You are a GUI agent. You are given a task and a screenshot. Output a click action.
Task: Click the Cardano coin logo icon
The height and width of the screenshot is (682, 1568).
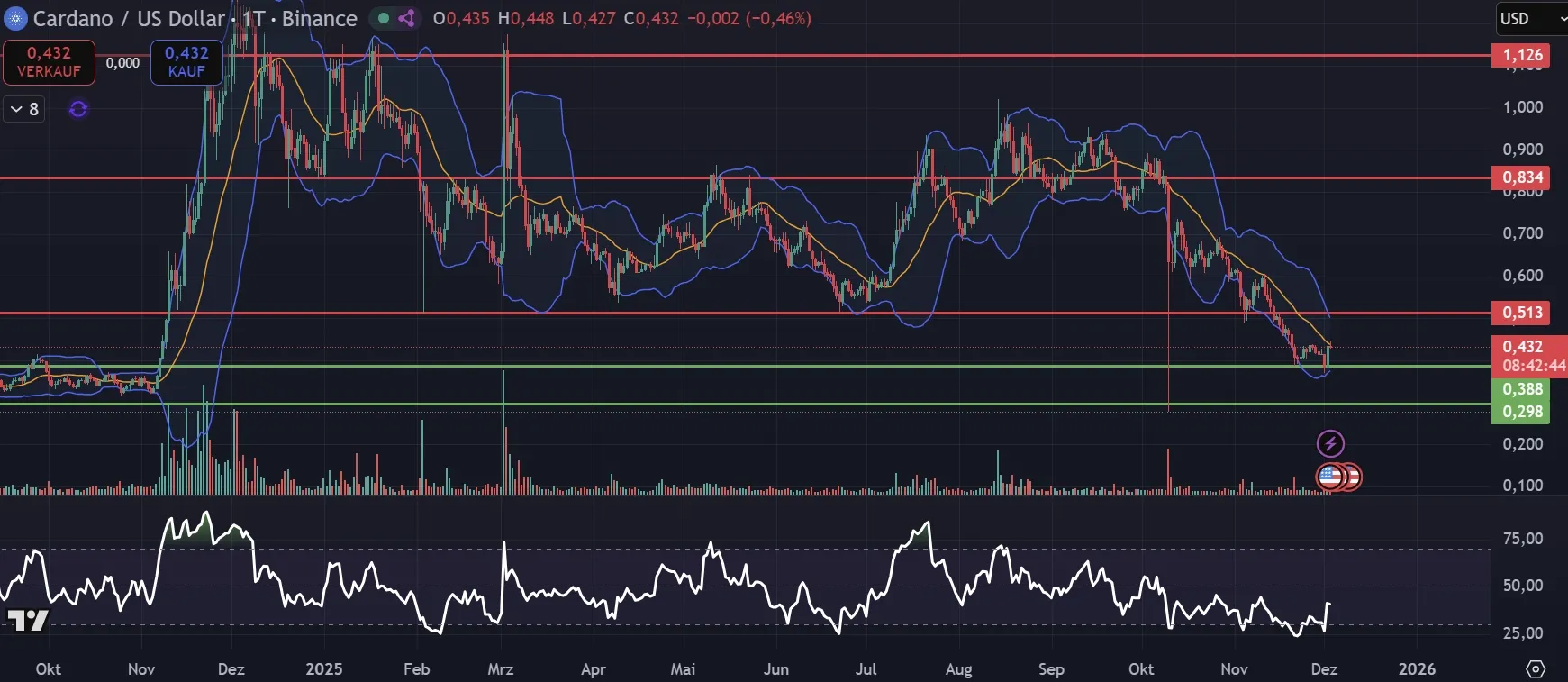click(x=16, y=18)
